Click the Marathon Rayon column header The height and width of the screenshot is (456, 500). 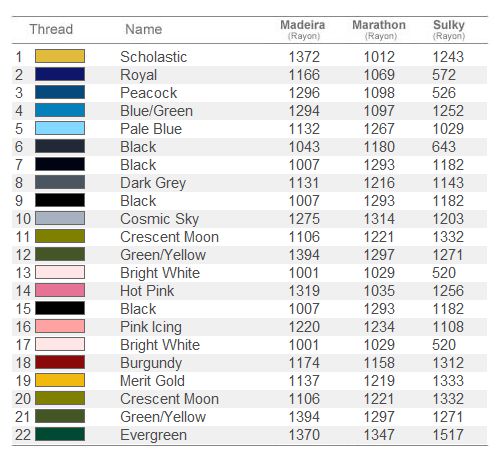point(379,30)
